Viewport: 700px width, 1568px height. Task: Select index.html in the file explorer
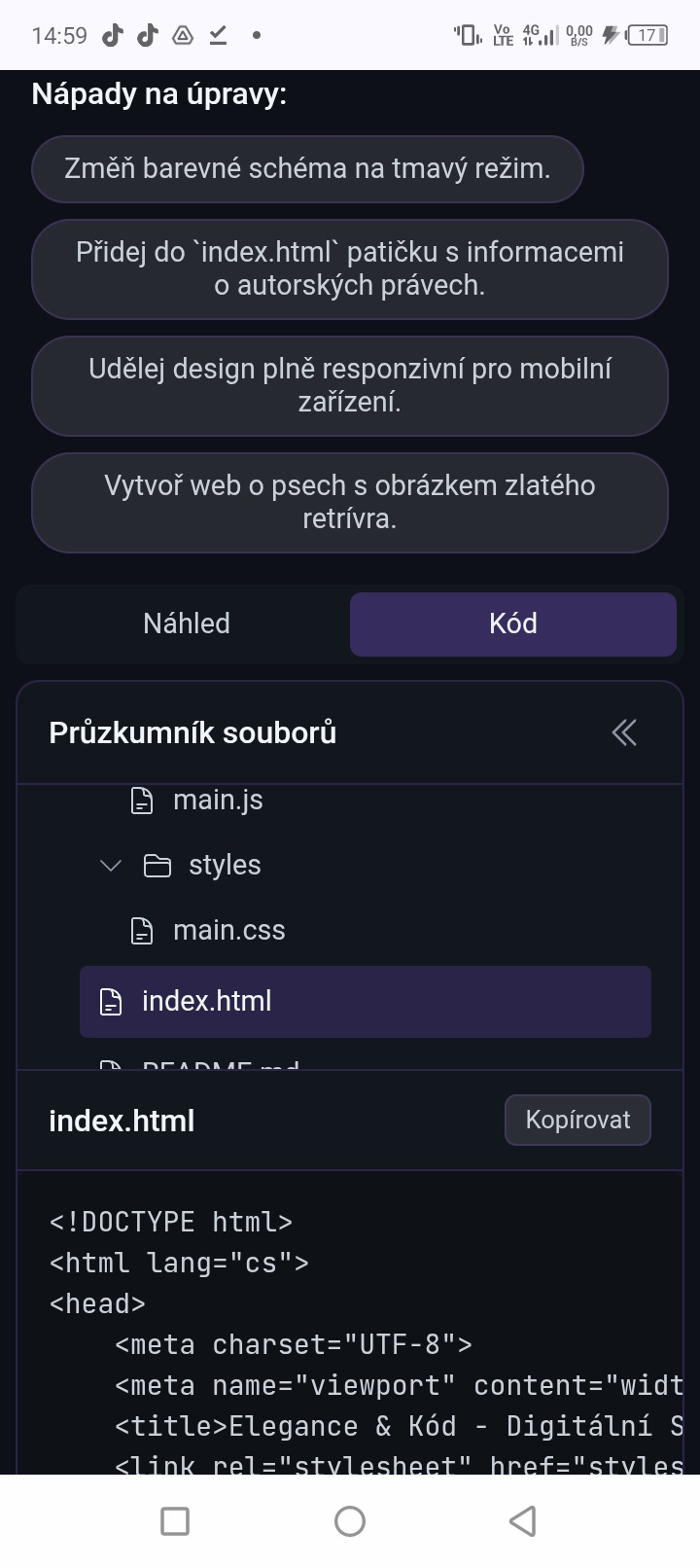click(x=207, y=1001)
